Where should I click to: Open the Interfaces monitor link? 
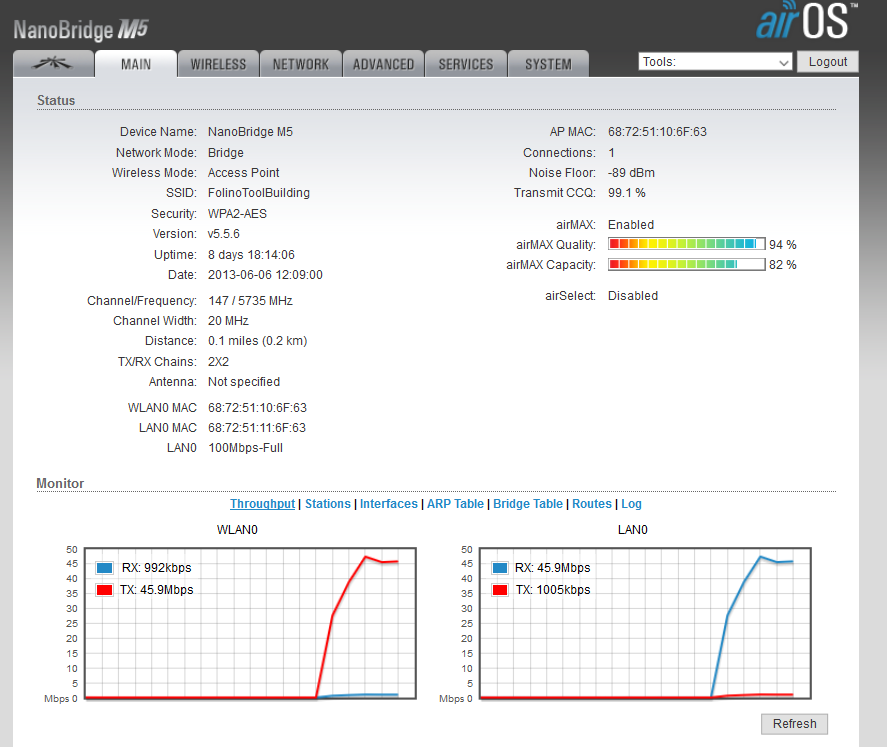pyautogui.click(x=388, y=504)
